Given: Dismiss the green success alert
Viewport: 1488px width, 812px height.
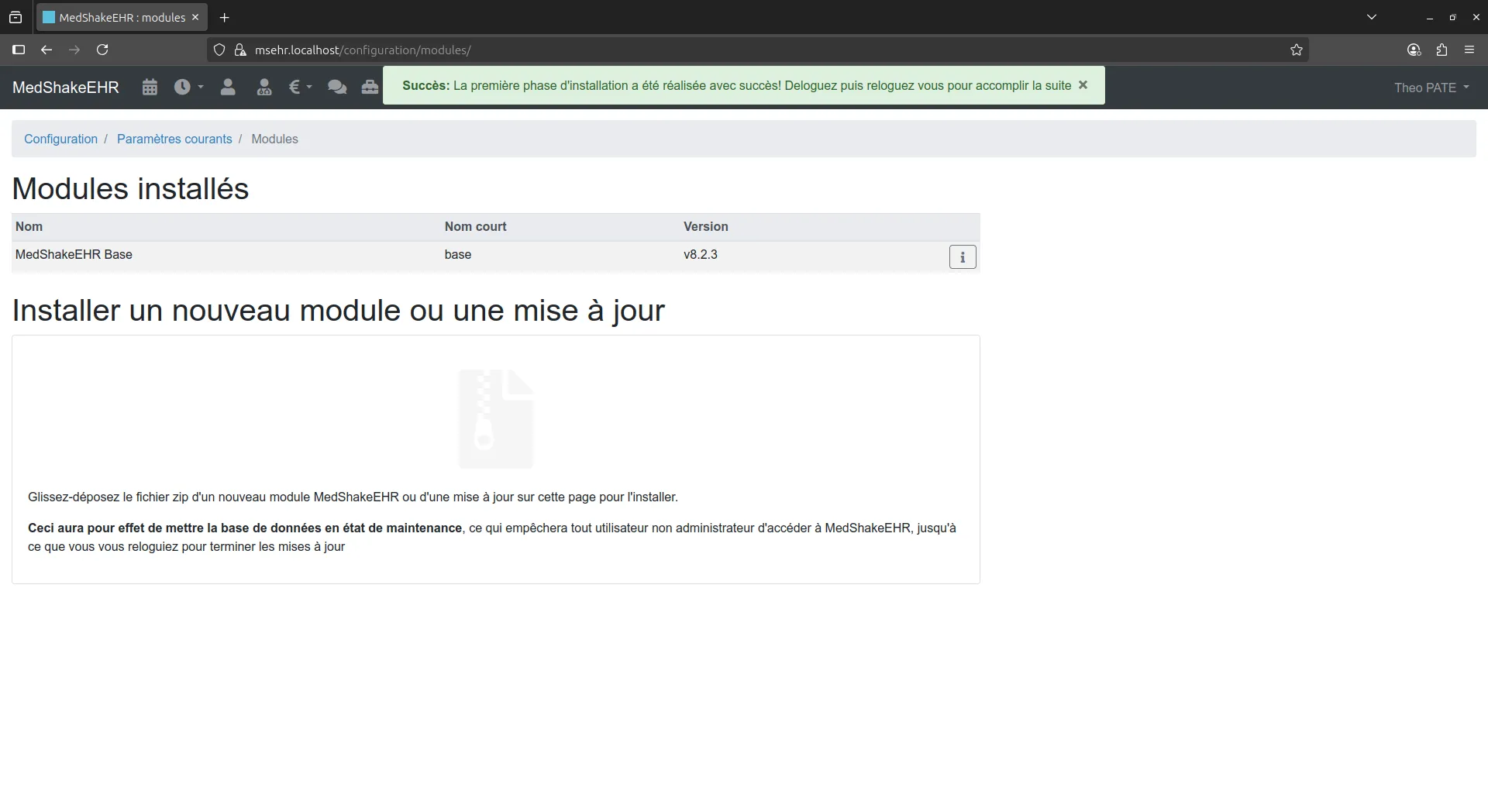Looking at the screenshot, I should pos(1083,85).
